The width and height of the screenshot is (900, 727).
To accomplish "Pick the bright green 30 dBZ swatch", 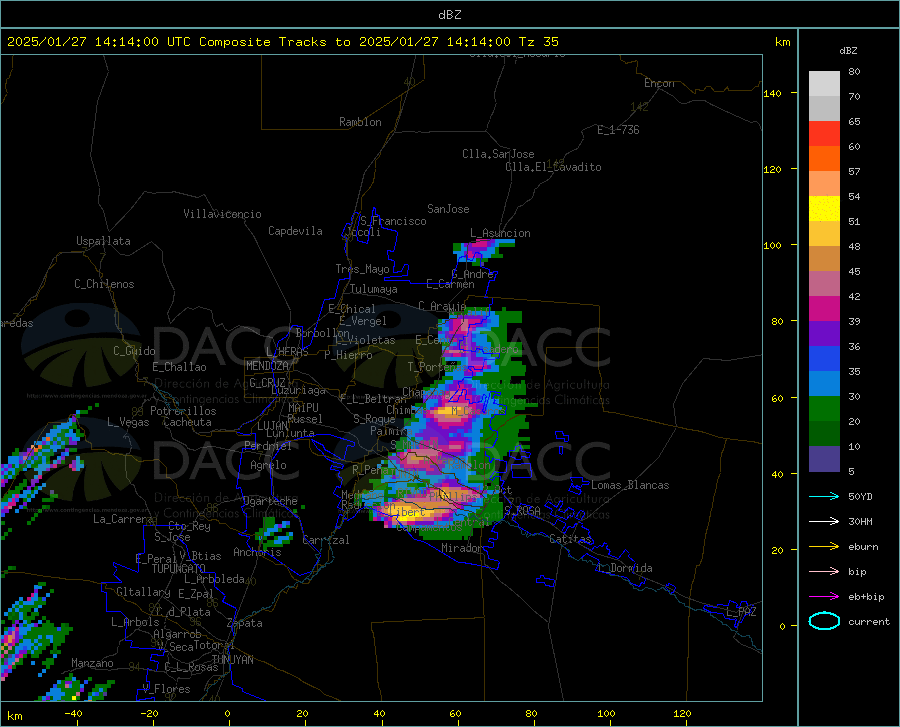I will [x=824, y=409].
